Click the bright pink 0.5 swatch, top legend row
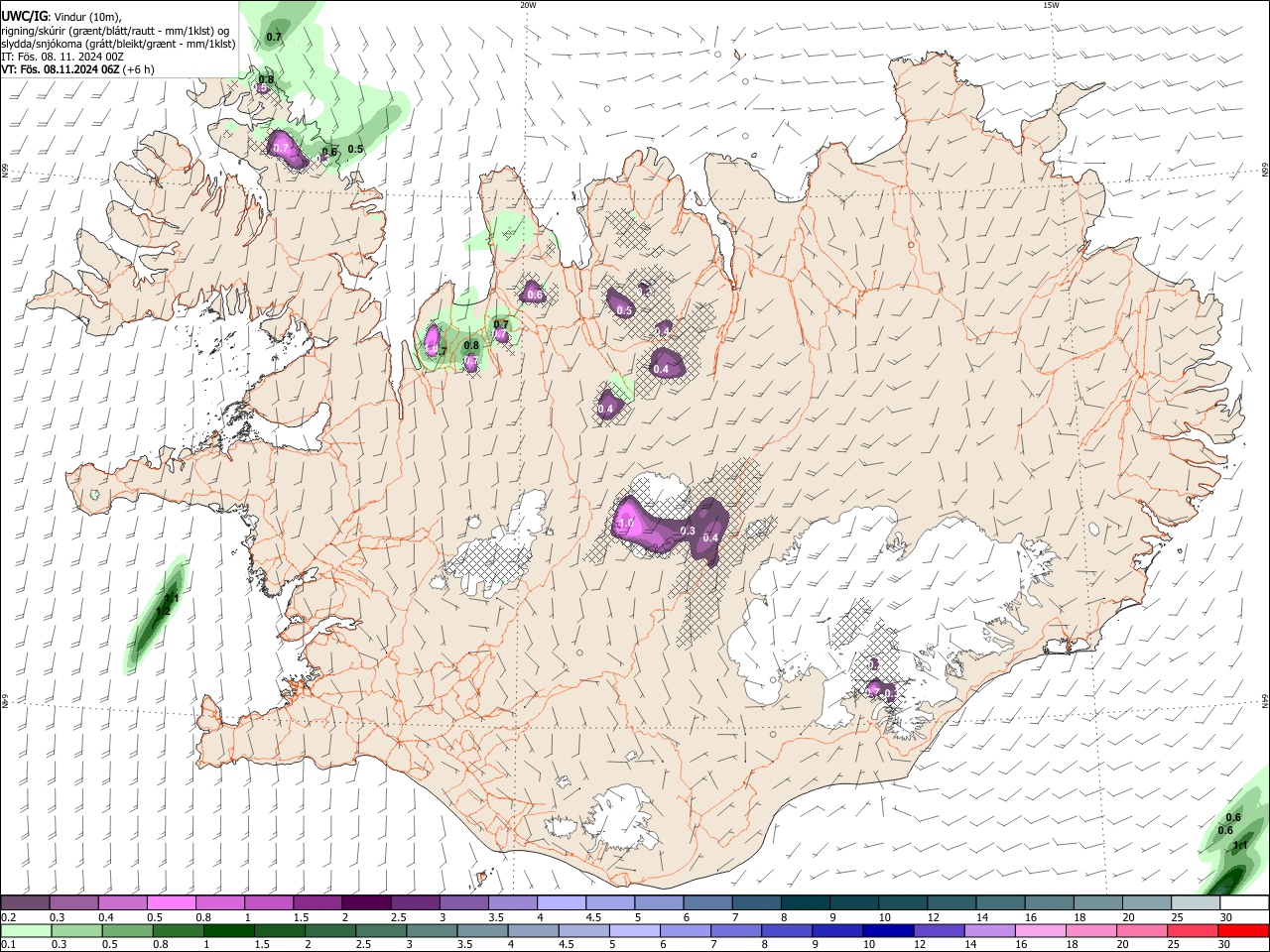The width and height of the screenshot is (1270, 952). coord(171,903)
